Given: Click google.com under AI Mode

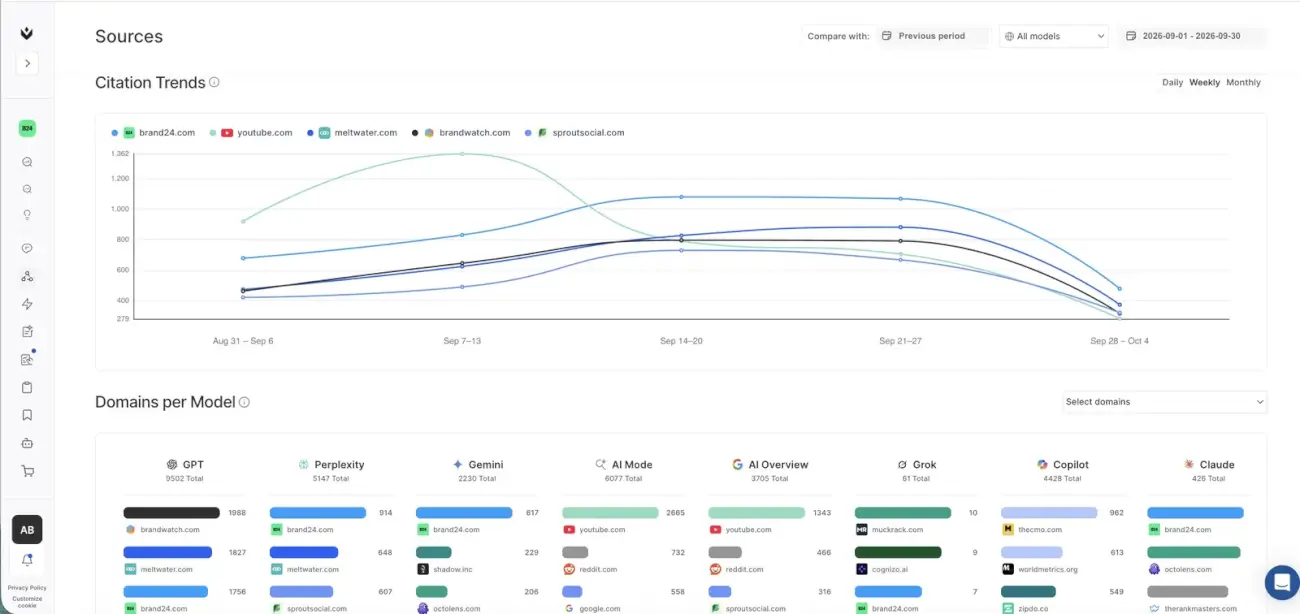Looking at the screenshot, I should pyautogui.click(x=602, y=608).
